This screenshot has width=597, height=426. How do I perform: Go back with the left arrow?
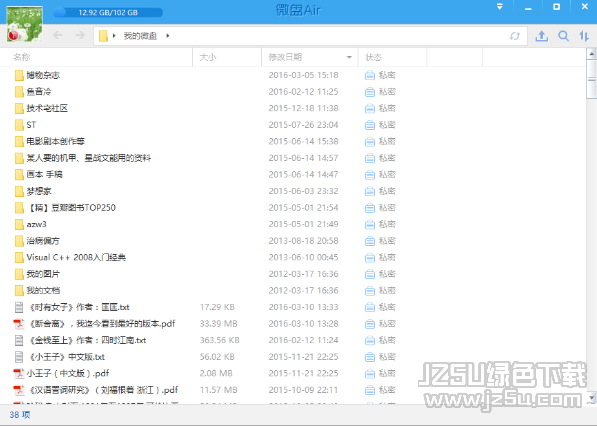57,35
